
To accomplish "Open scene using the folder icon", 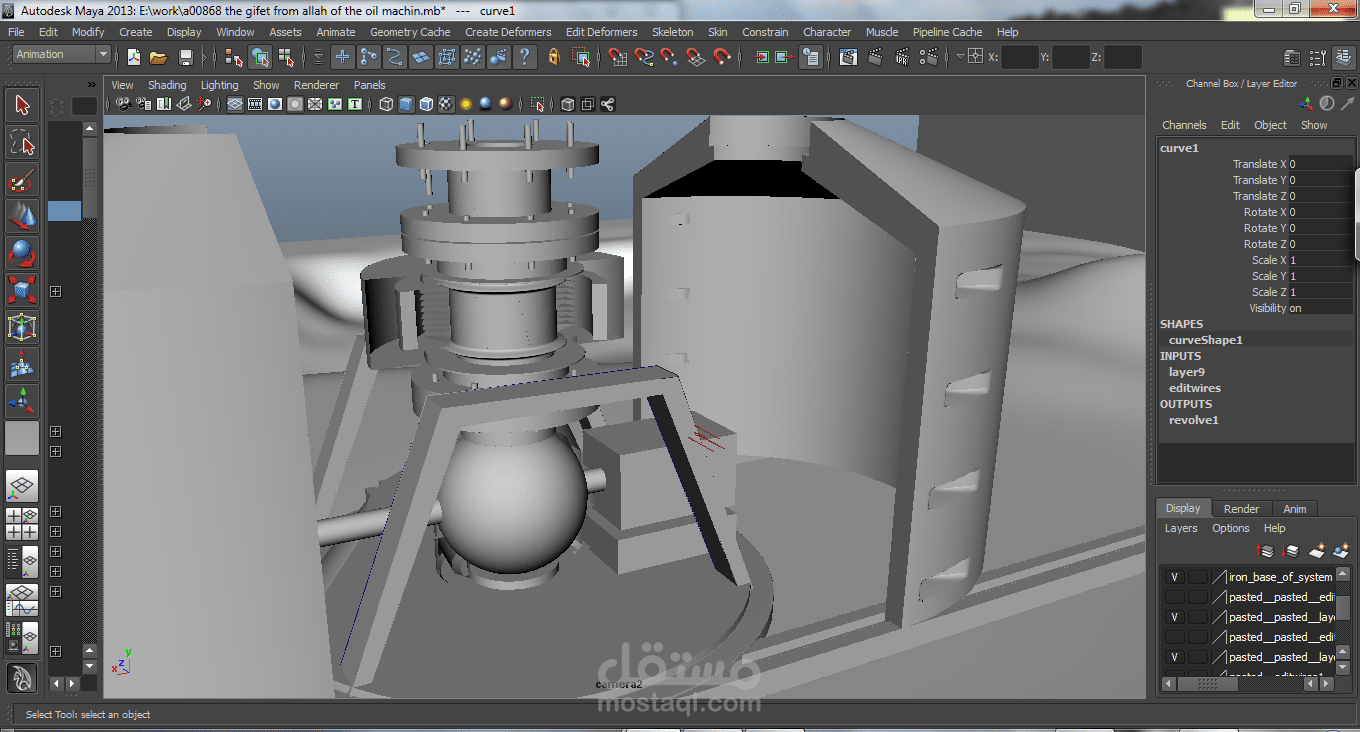I will point(158,58).
